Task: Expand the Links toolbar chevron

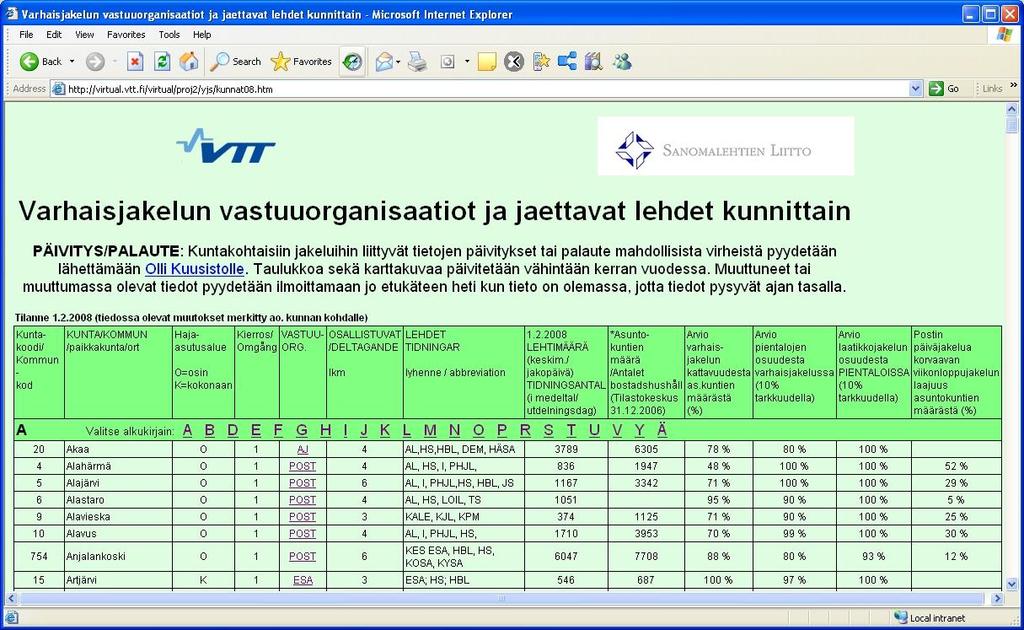Action: pyautogui.click(x=1014, y=85)
